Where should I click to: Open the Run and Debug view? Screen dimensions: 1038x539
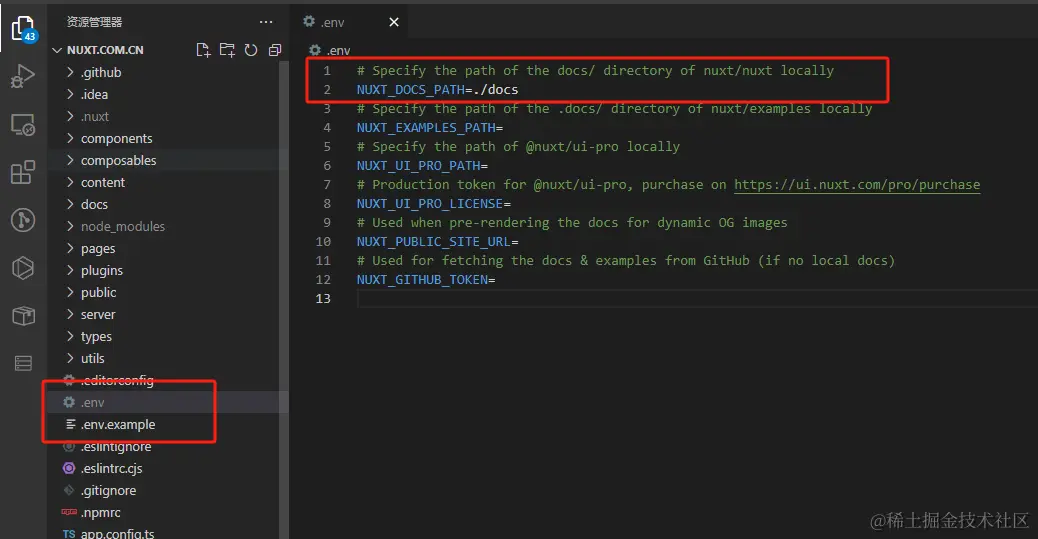pyautogui.click(x=23, y=76)
